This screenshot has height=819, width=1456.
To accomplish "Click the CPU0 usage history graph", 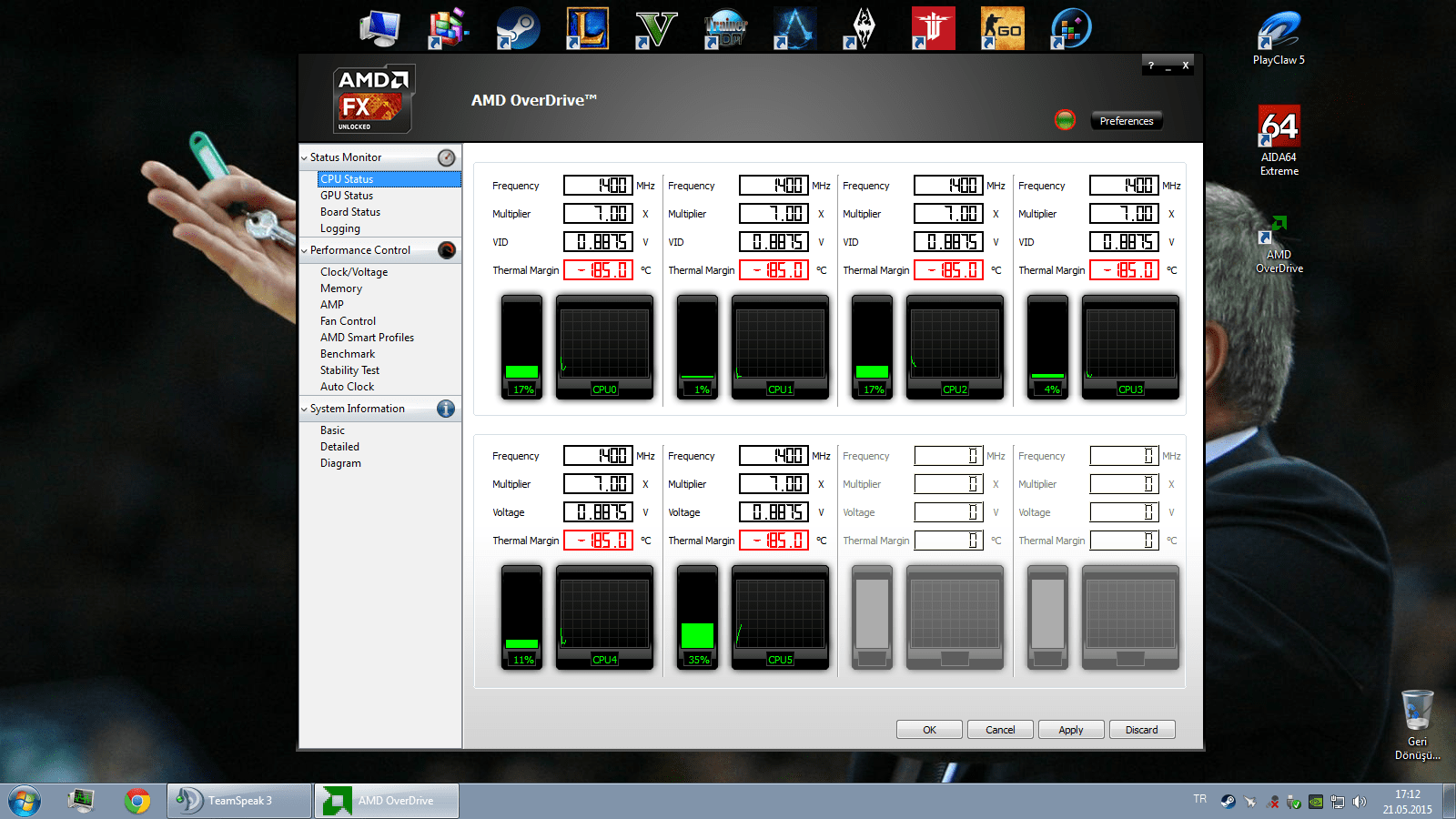I will click(604, 347).
